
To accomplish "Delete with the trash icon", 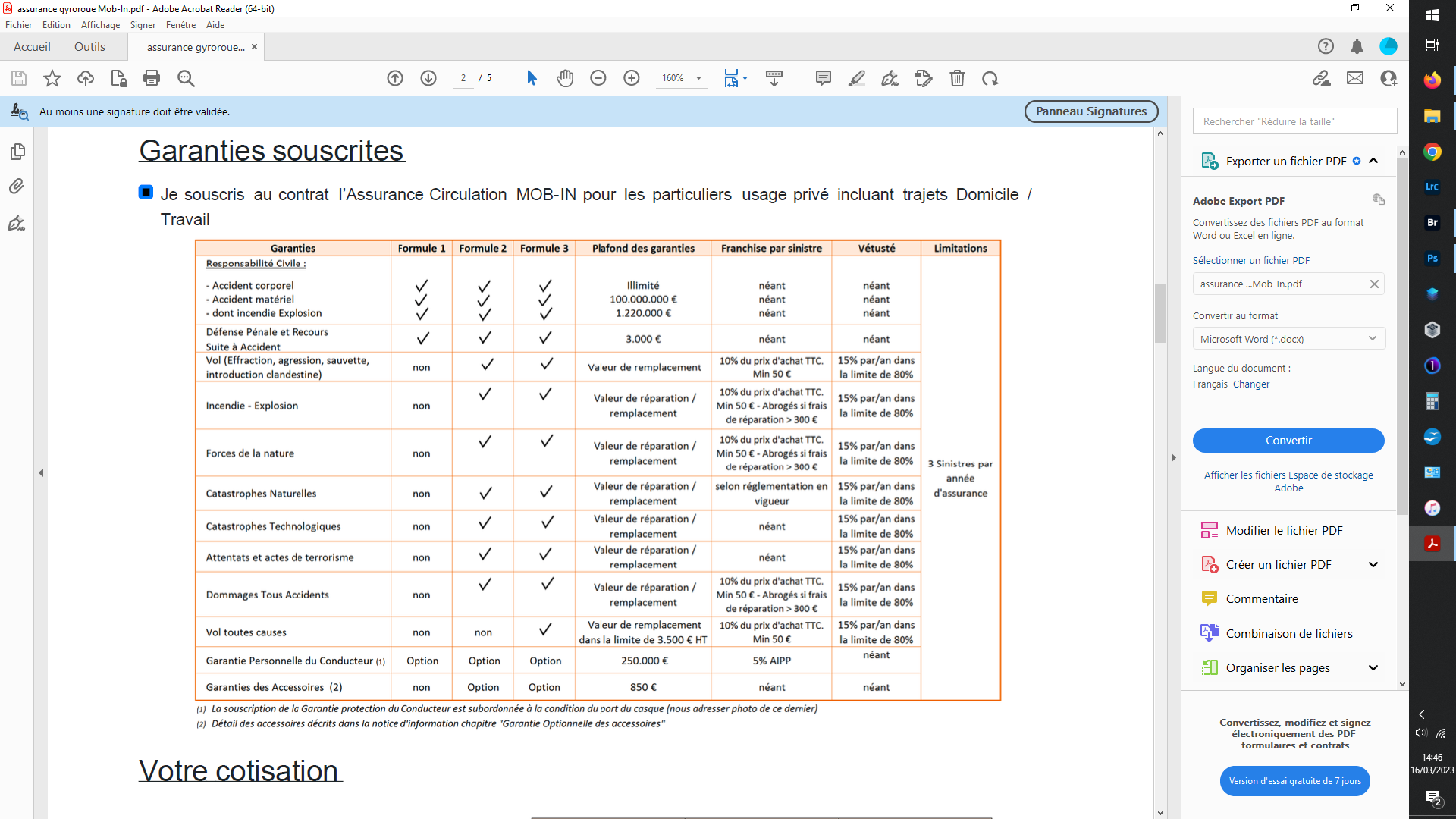I will (x=957, y=78).
